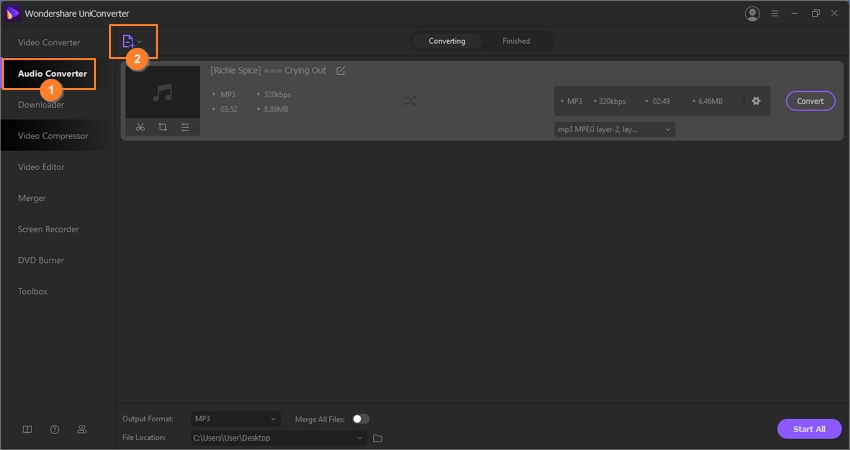Open Video Converter in sidebar
Viewport: 850px width, 450px height.
tap(49, 42)
